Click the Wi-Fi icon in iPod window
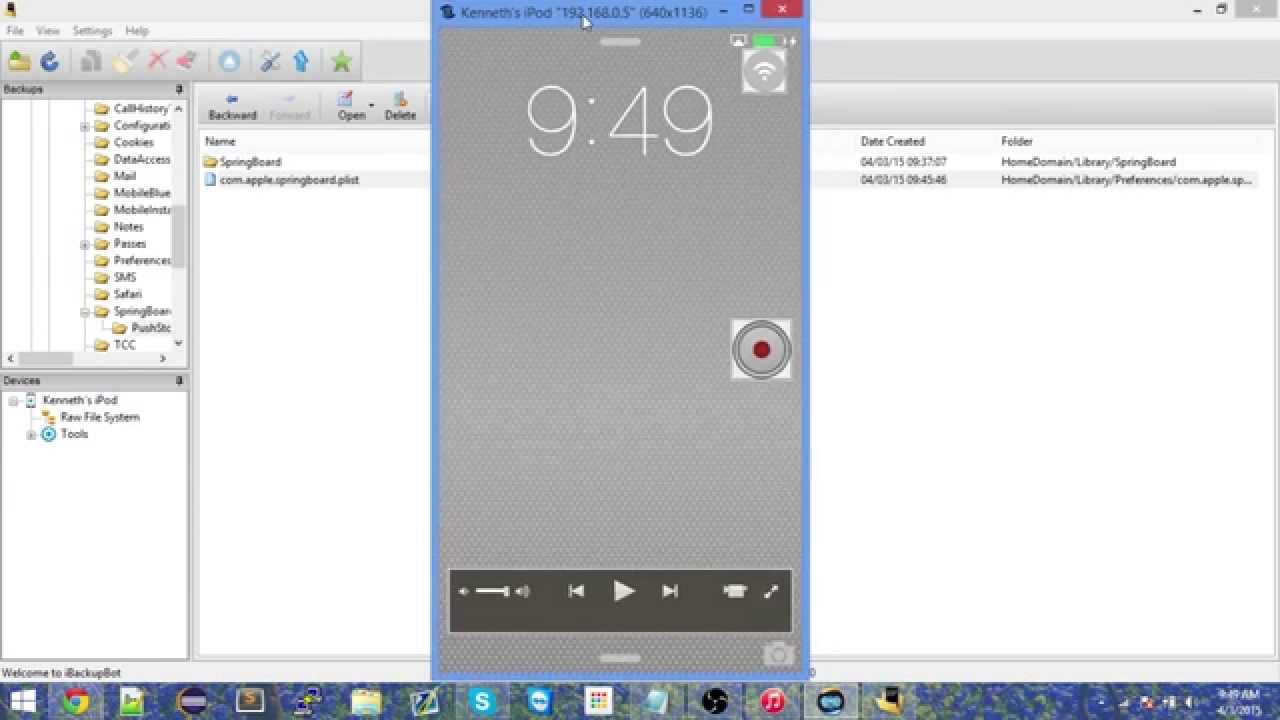The image size is (1280, 720). pos(764,71)
